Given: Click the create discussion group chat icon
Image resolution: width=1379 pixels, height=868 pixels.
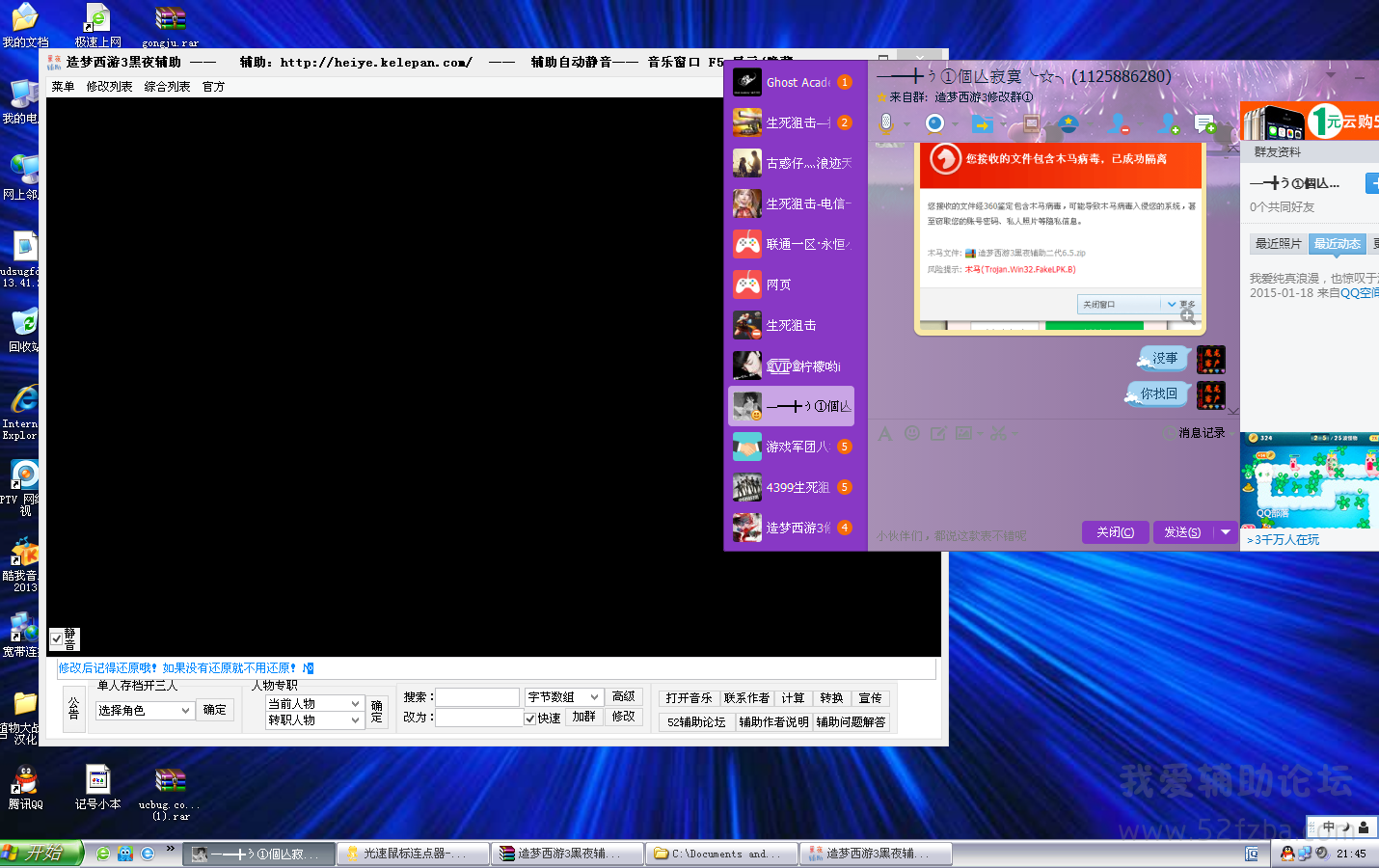Looking at the screenshot, I should coord(1205,123).
